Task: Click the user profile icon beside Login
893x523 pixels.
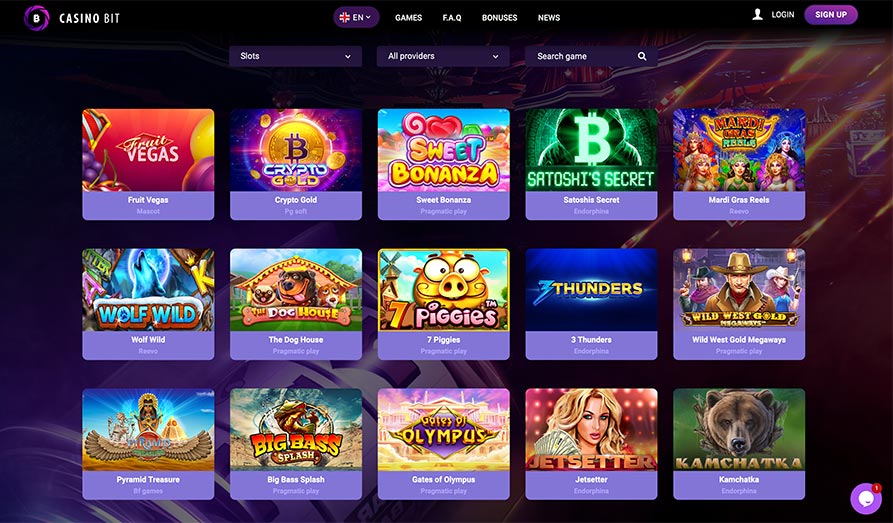Action: tap(757, 15)
